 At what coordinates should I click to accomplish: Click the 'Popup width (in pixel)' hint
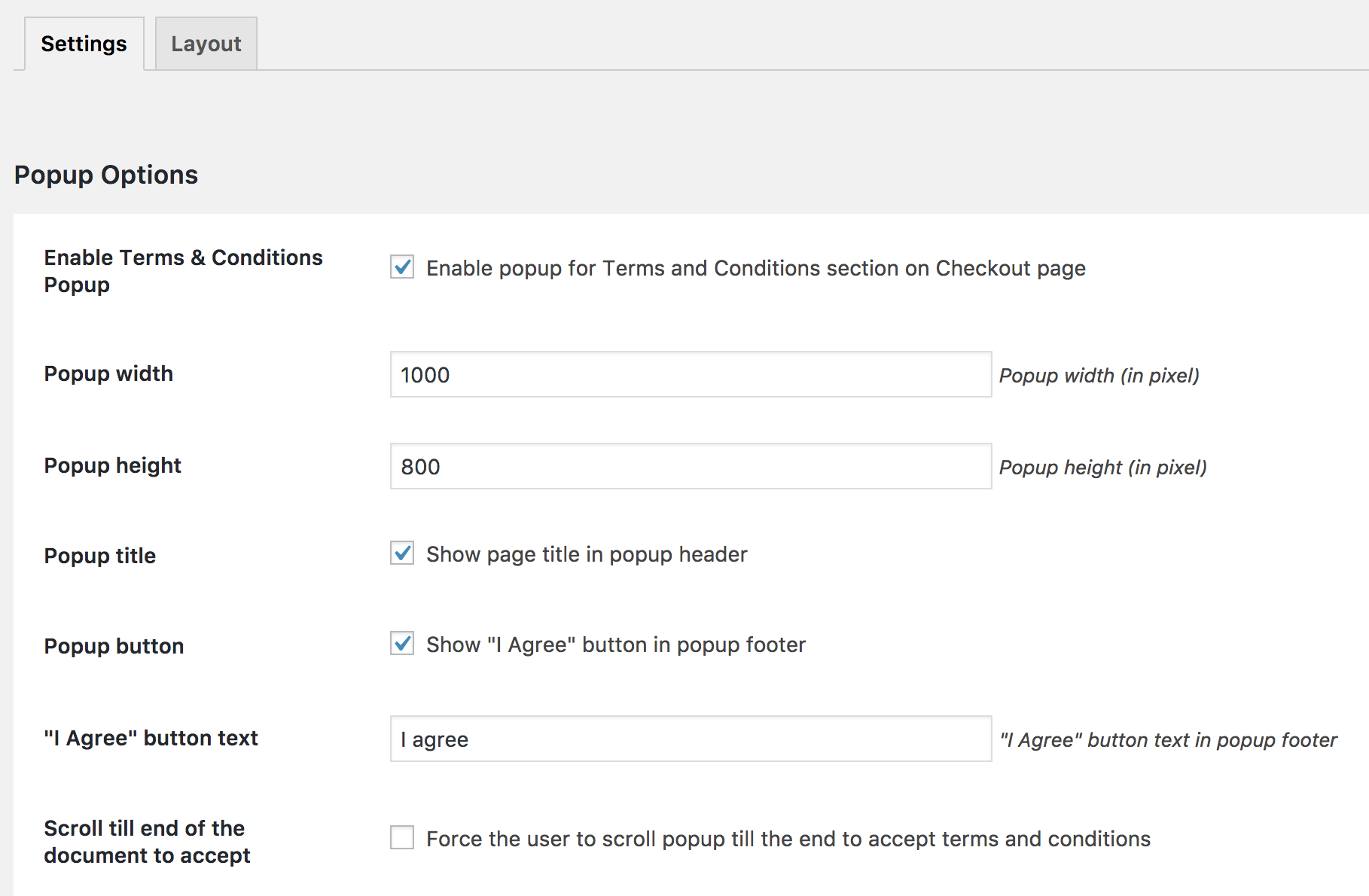[1099, 376]
